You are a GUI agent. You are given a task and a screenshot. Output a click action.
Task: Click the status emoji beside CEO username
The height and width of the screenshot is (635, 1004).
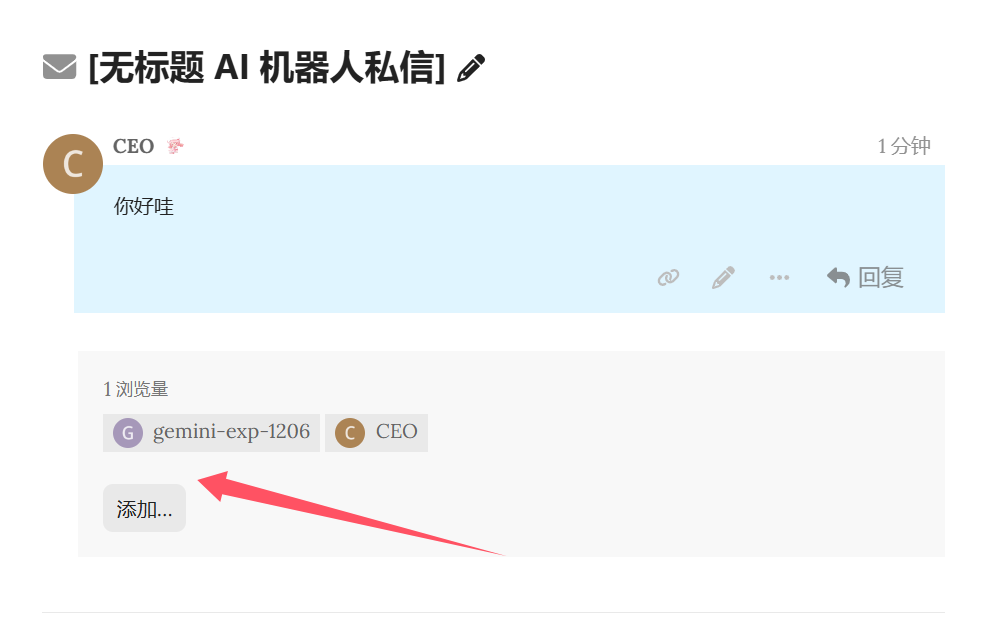click(x=175, y=147)
